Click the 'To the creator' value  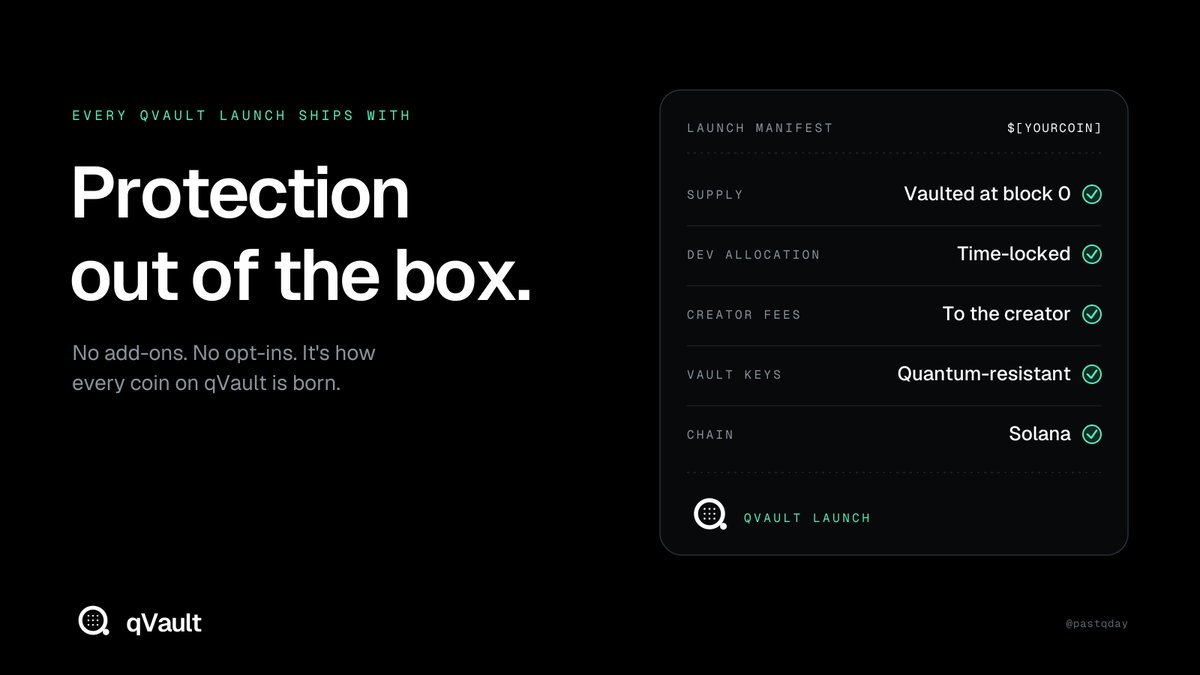[x=1007, y=314]
